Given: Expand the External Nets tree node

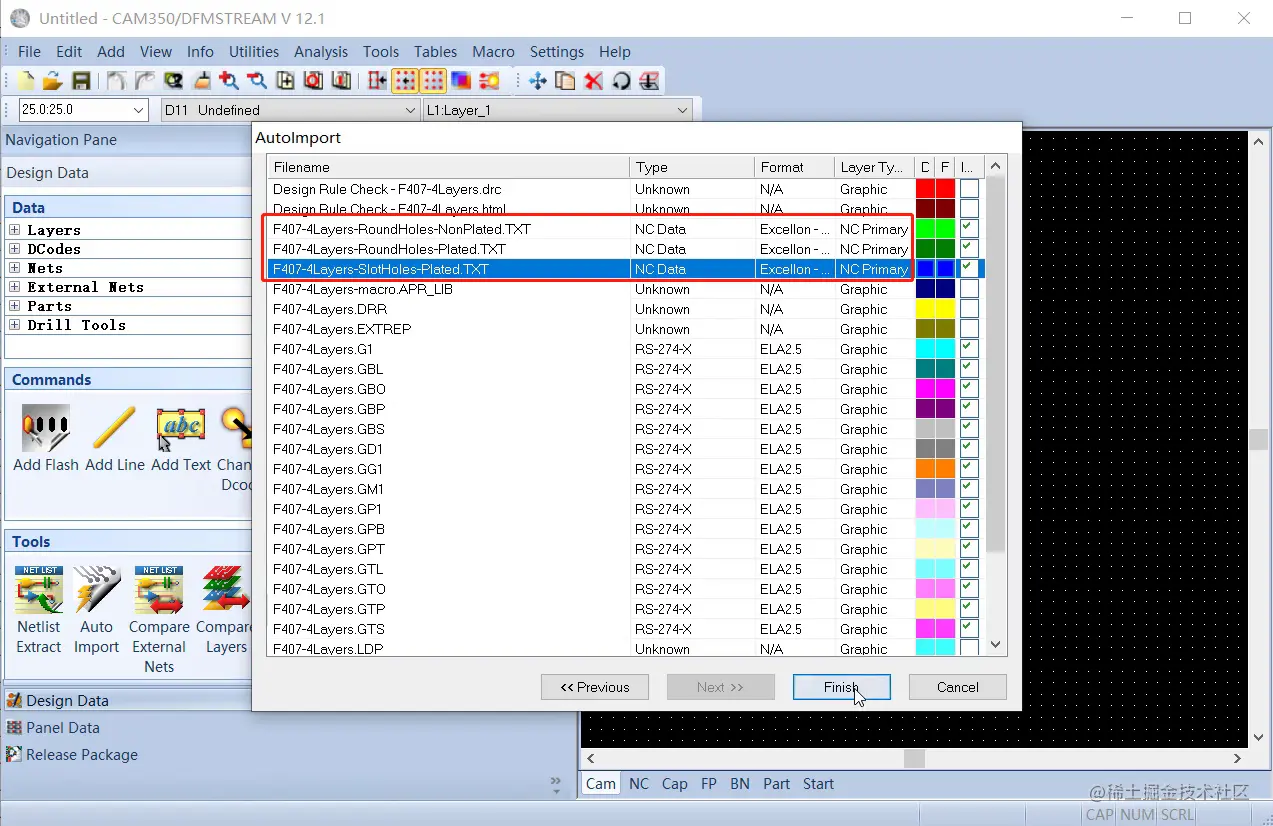Looking at the screenshot, I should pyautogui.click(x=15, y=287).
